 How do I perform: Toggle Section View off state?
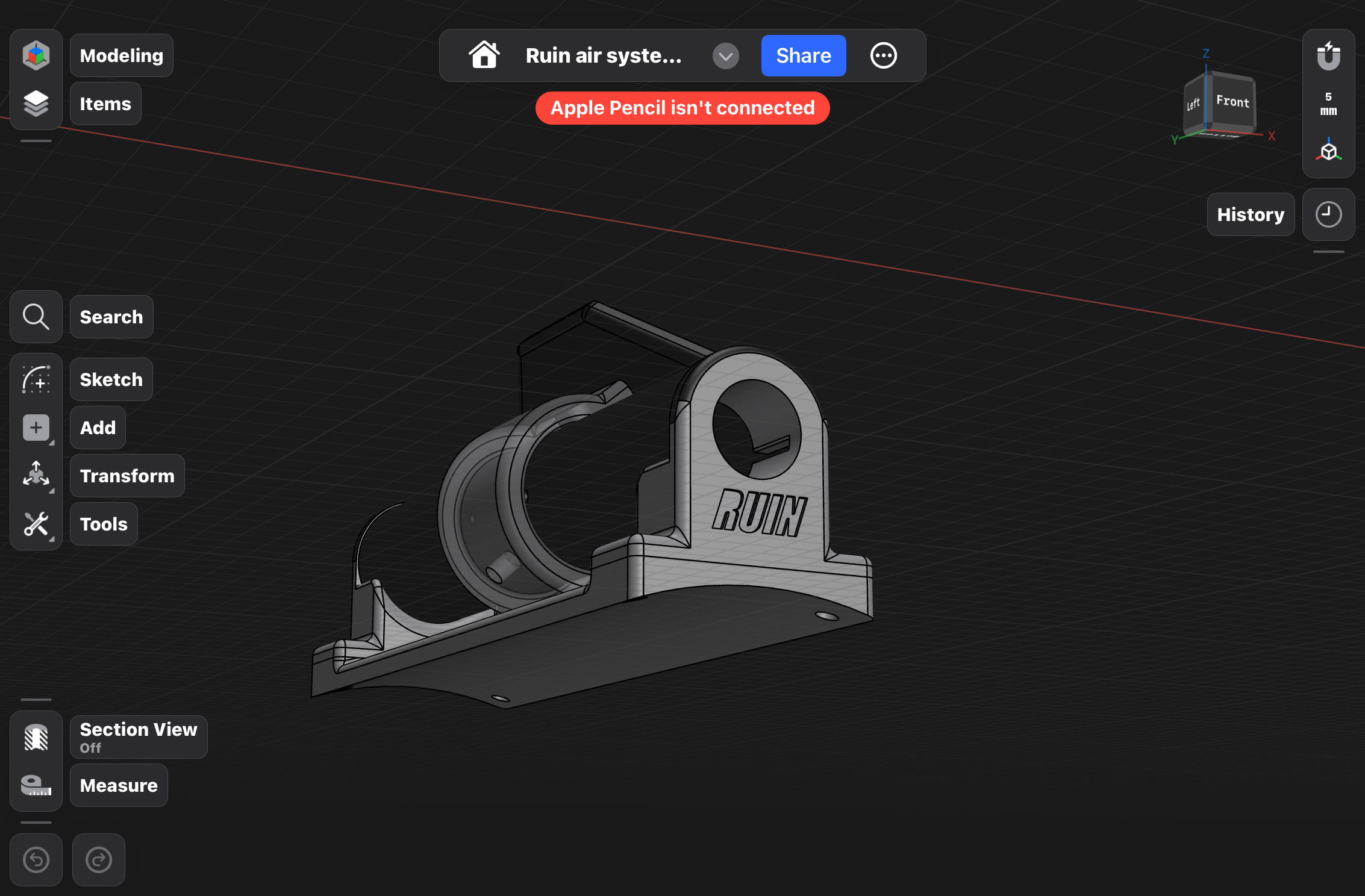[36, 737]
